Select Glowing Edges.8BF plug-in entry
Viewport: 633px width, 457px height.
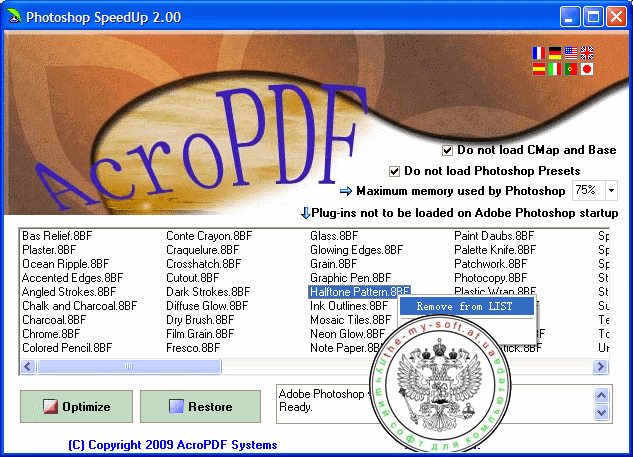pos(356,250)
